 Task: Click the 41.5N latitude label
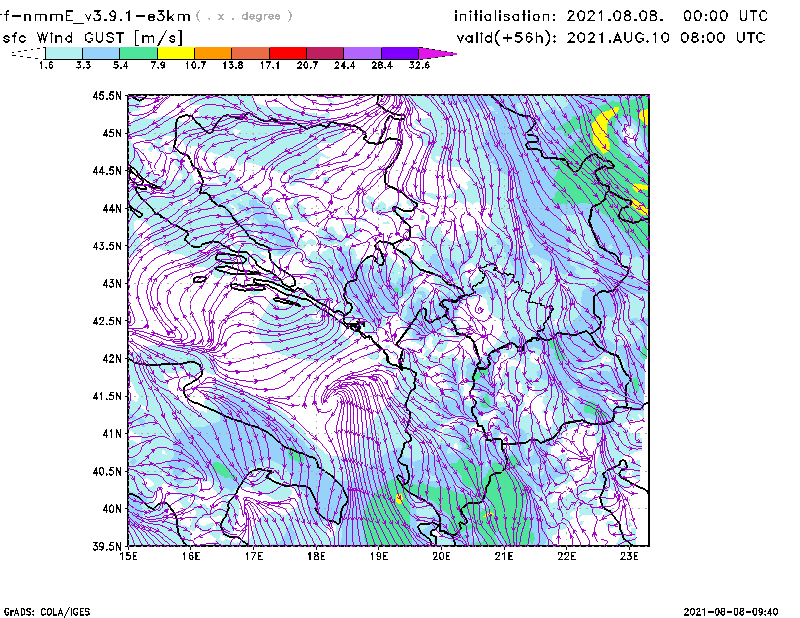click(108, 396)
